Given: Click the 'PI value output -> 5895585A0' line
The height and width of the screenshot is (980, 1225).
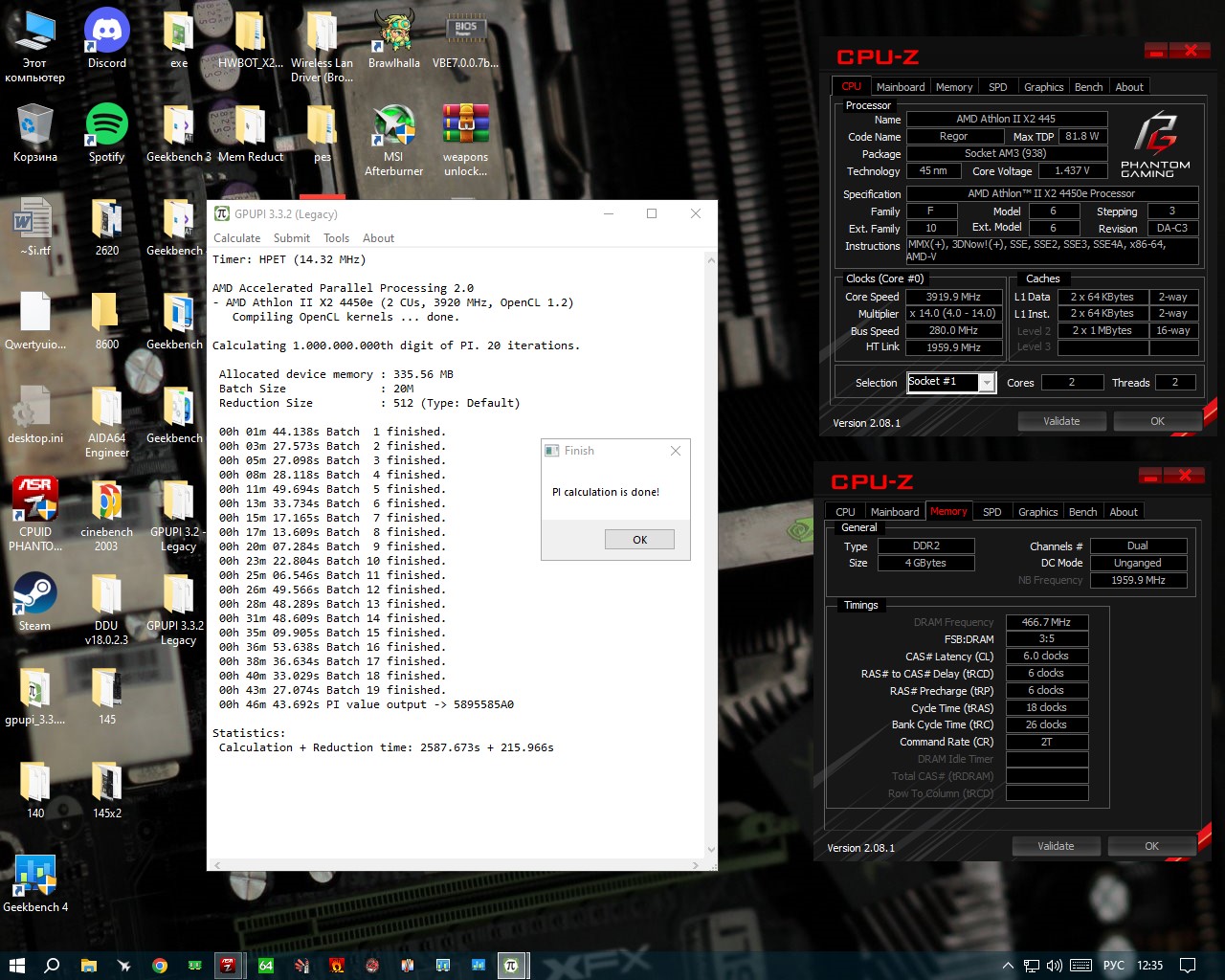Looking at the screenshot, I should pos(367,704).
